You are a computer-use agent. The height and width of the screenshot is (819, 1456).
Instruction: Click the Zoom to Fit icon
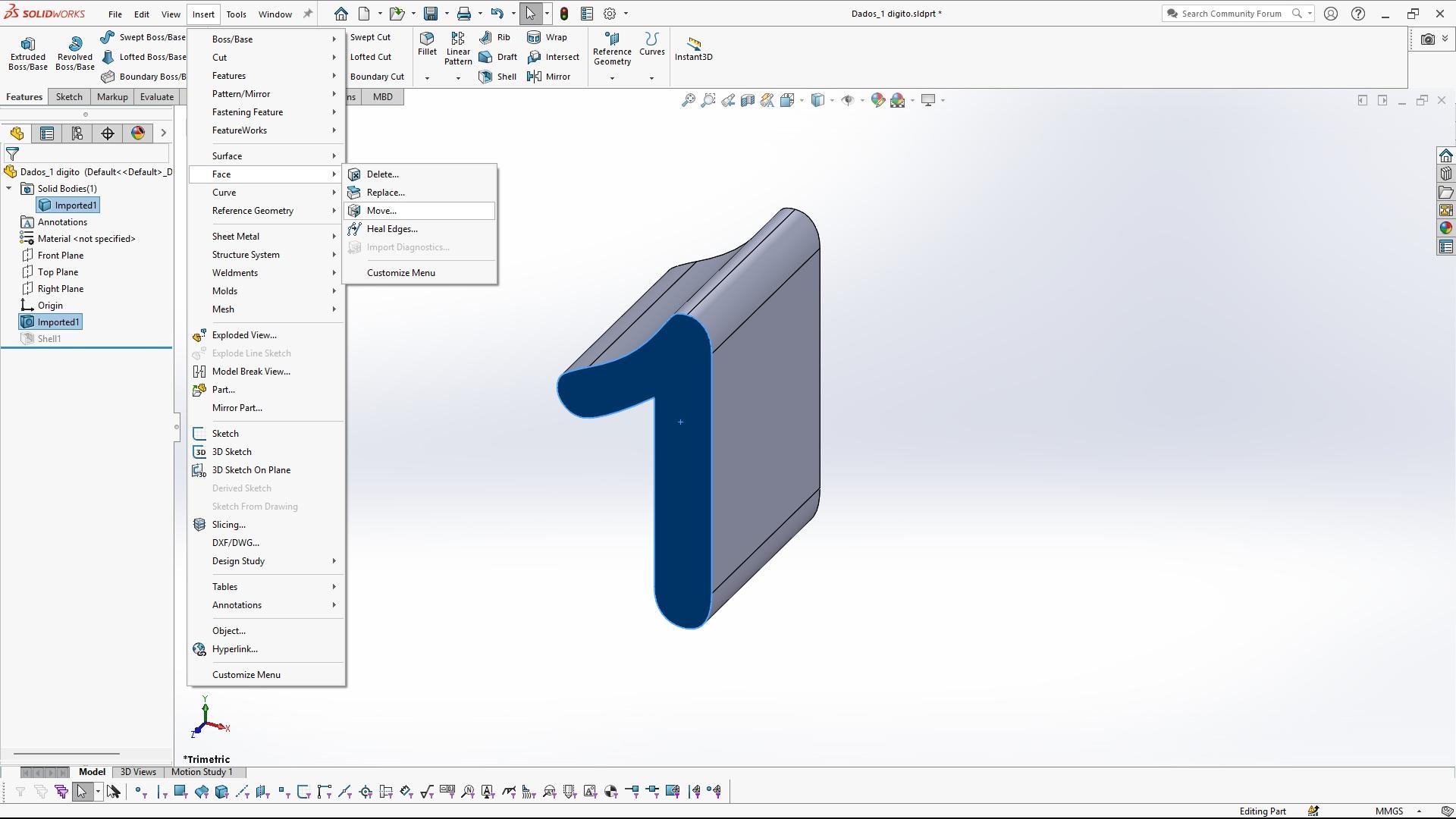pos(688,100)
